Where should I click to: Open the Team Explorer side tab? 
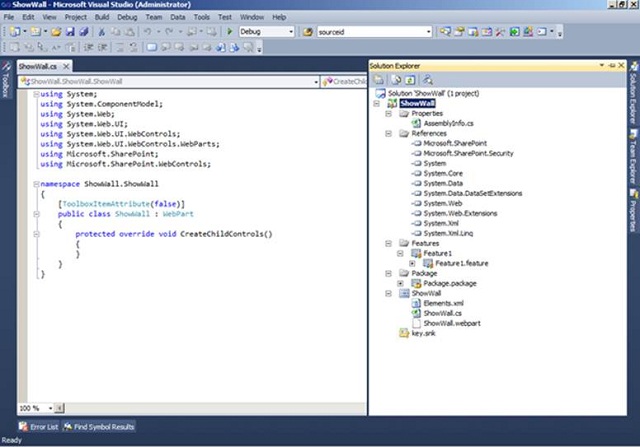[633, 157]
